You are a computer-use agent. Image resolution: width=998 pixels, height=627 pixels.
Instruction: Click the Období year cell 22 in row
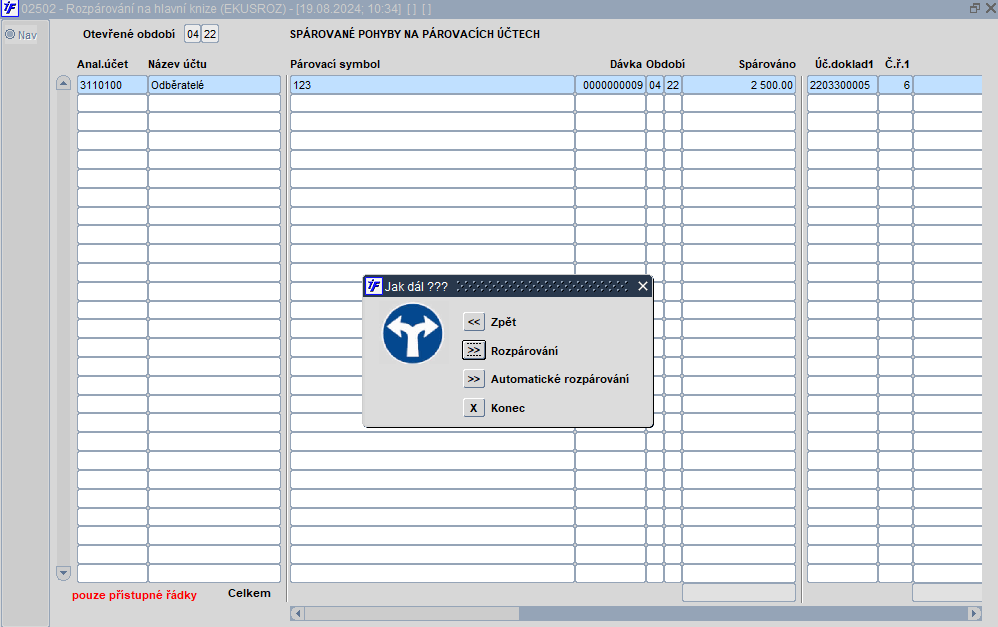coord(673,85)
